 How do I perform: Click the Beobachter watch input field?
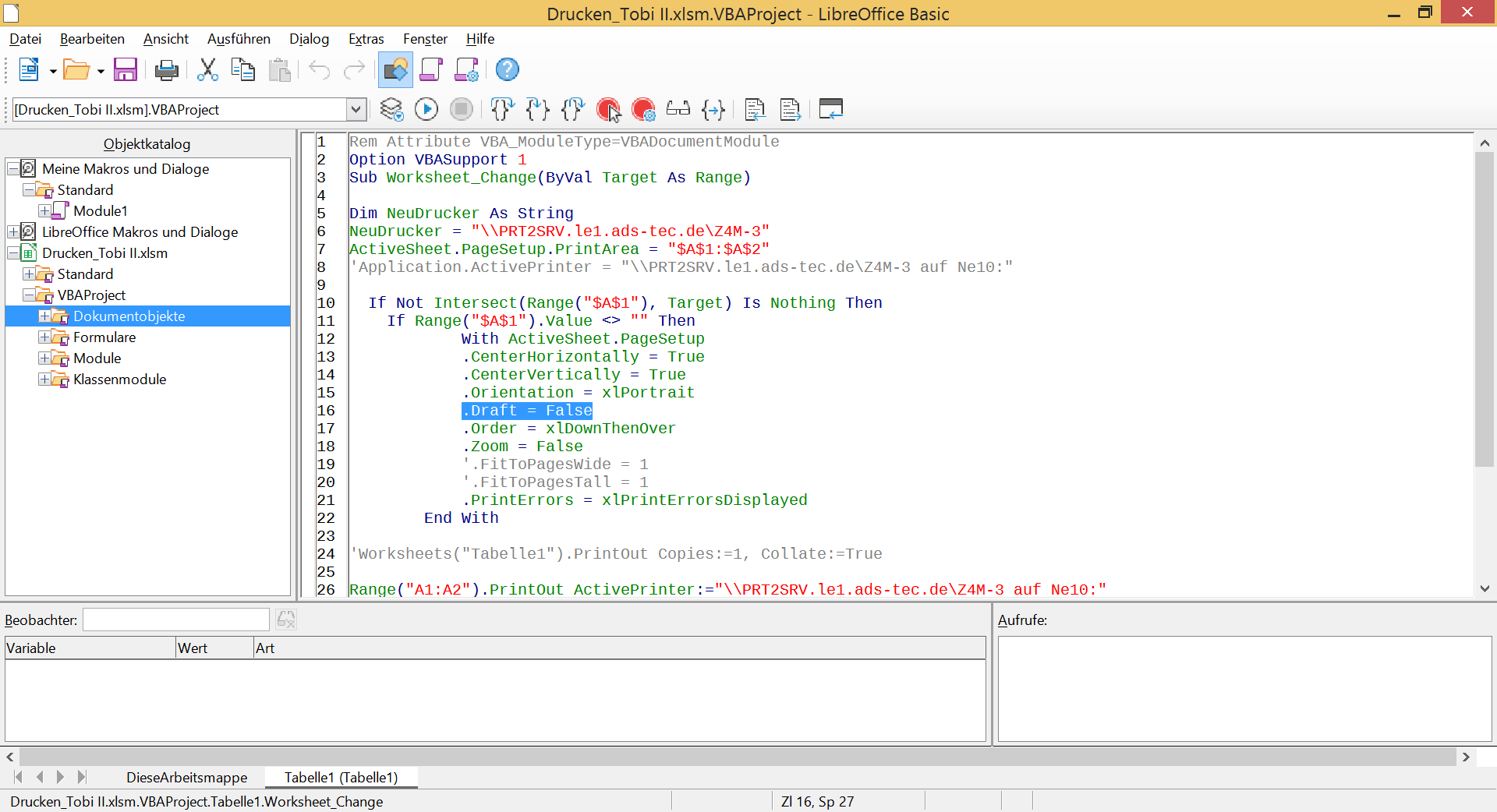[176, 620]
